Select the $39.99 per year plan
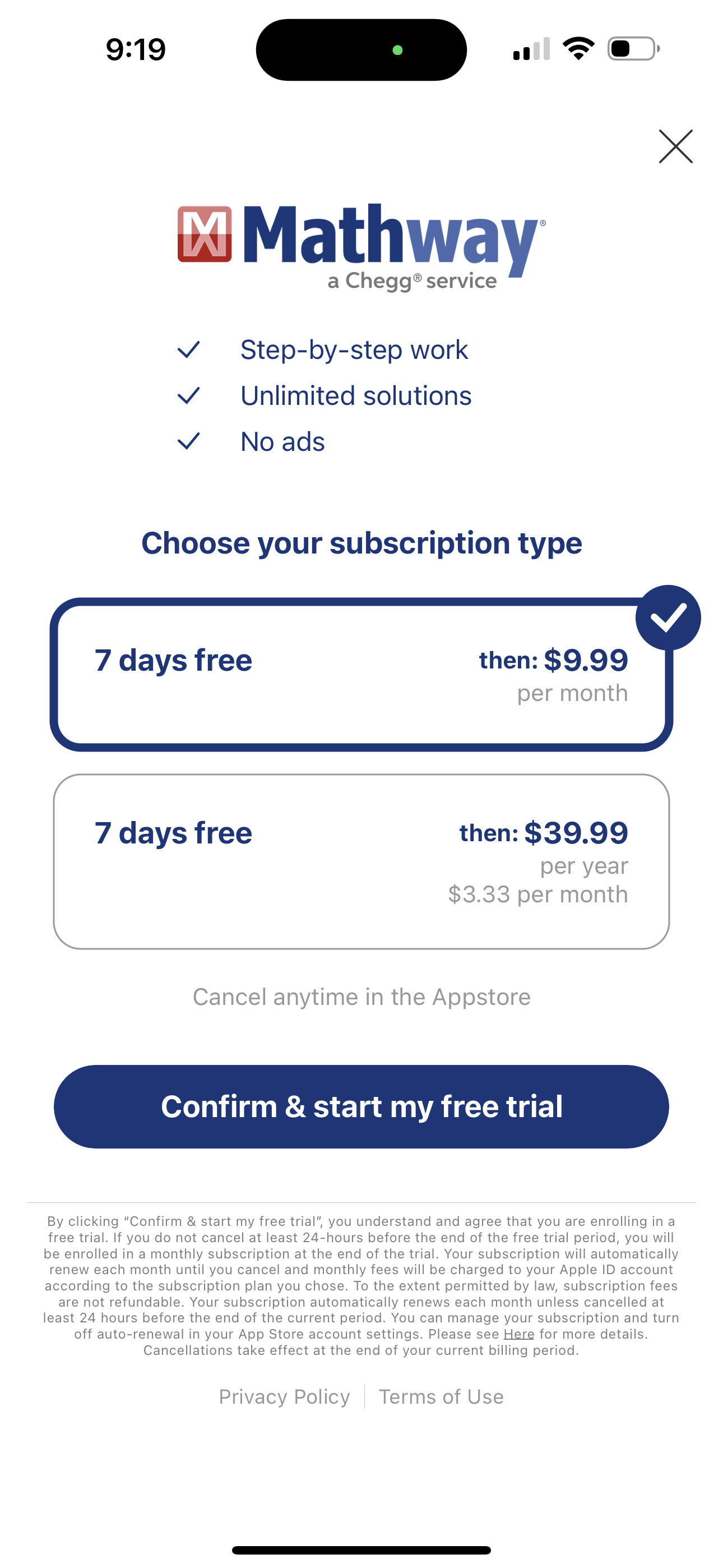This screenshot has width=723, height=1568. [x=361, y=861]
